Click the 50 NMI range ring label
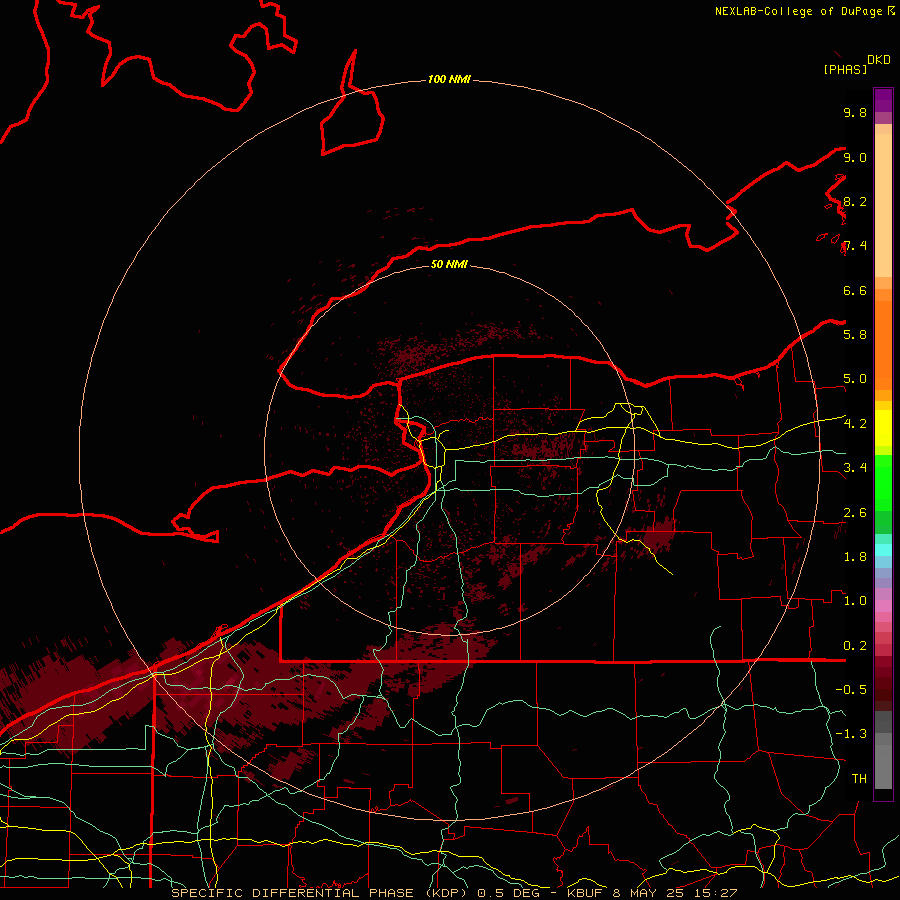The height and width of the screenshot is (900, 900). [x=449, y=264]
